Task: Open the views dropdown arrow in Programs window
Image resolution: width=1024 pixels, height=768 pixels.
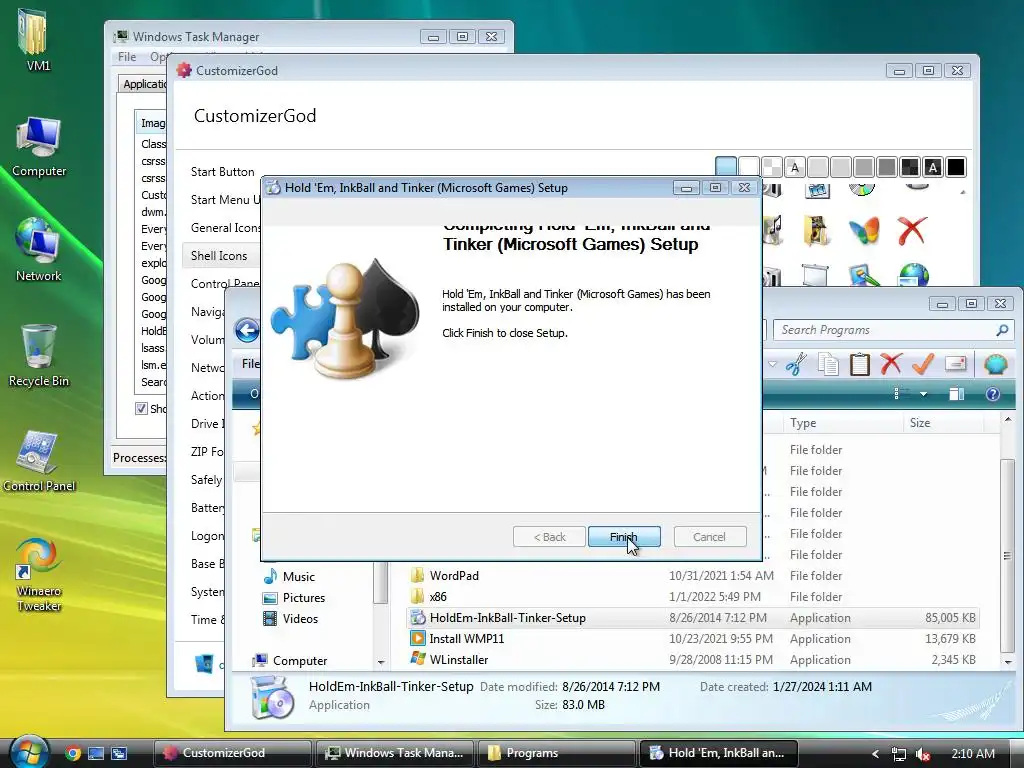Action: coord(923,394)
